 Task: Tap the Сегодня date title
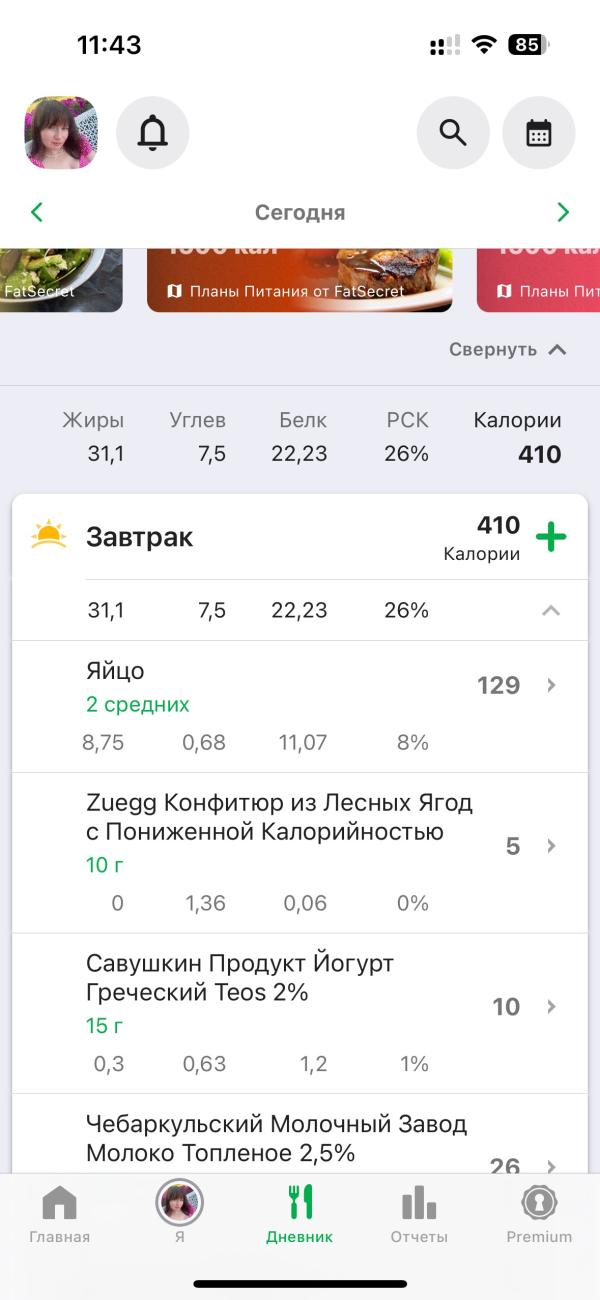[300, 212]
